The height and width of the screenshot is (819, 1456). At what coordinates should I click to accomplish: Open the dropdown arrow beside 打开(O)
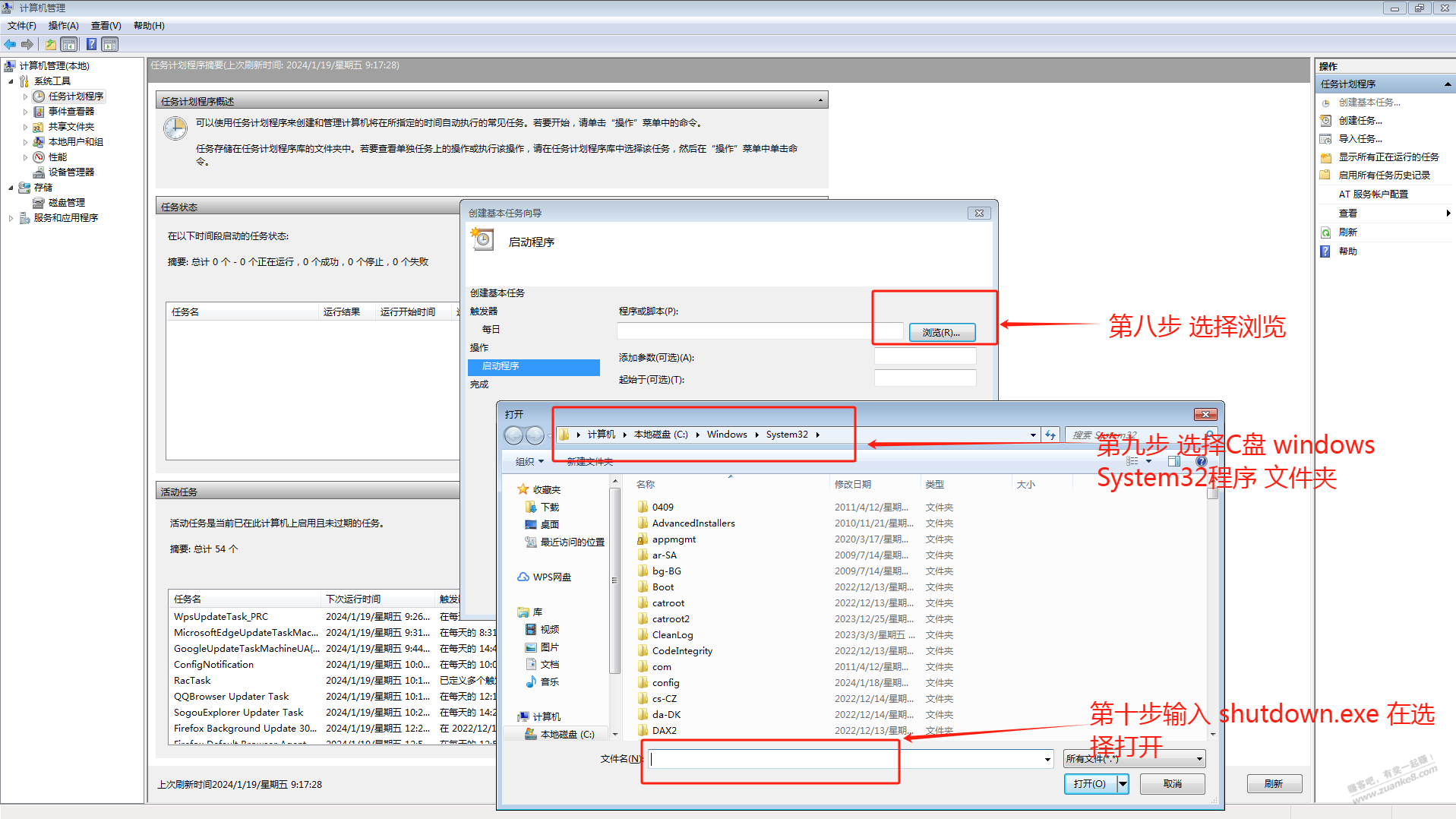click(x=1123, y=784)
